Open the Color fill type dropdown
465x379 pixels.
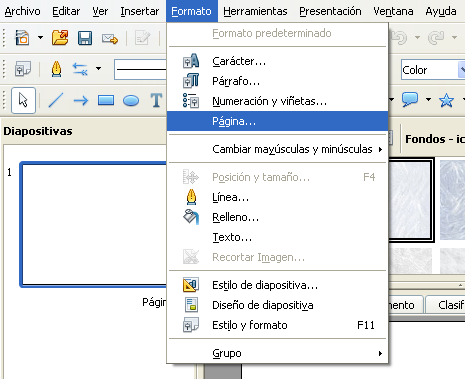[461, 70]
